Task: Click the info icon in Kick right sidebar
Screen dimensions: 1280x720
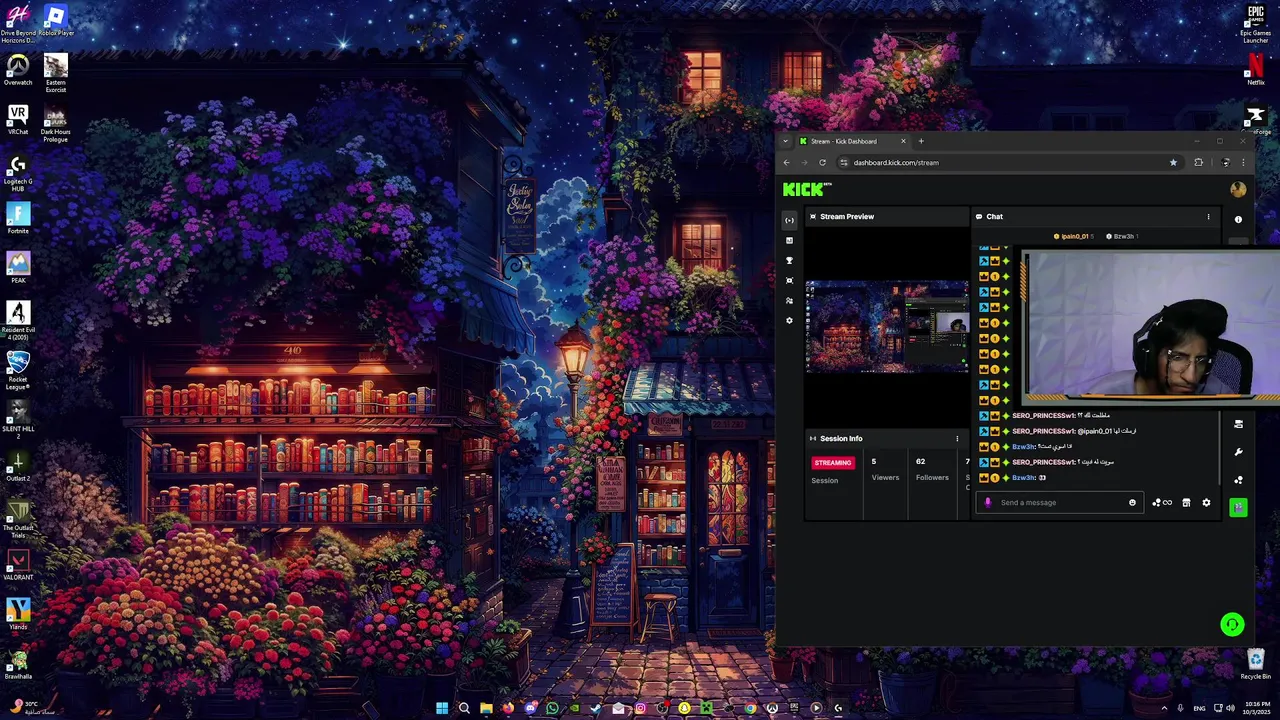Action: [1238, 219]
